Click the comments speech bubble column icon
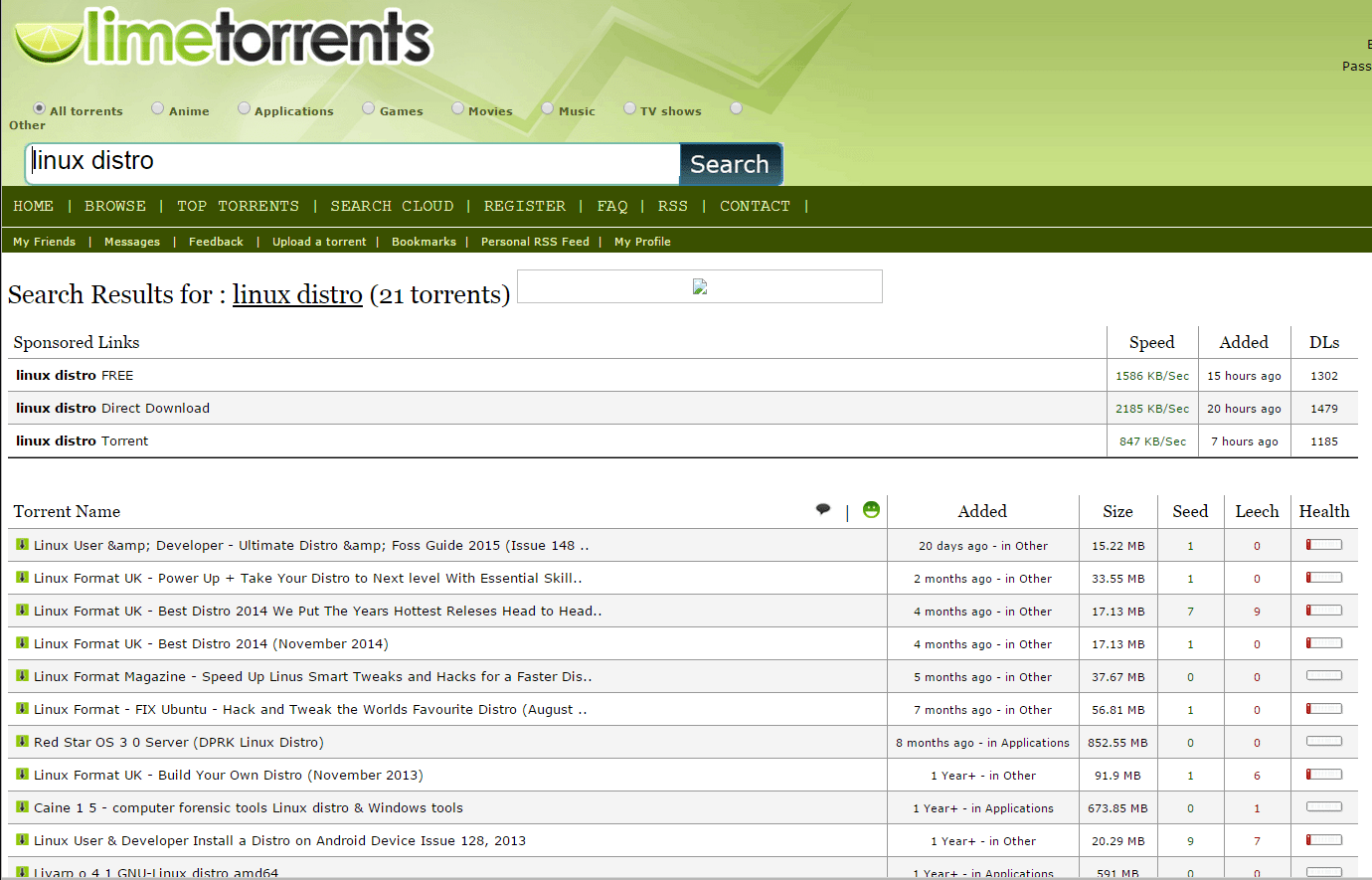Image resolution: width=1372 pixels, height=880 pixels. [823, 510]
